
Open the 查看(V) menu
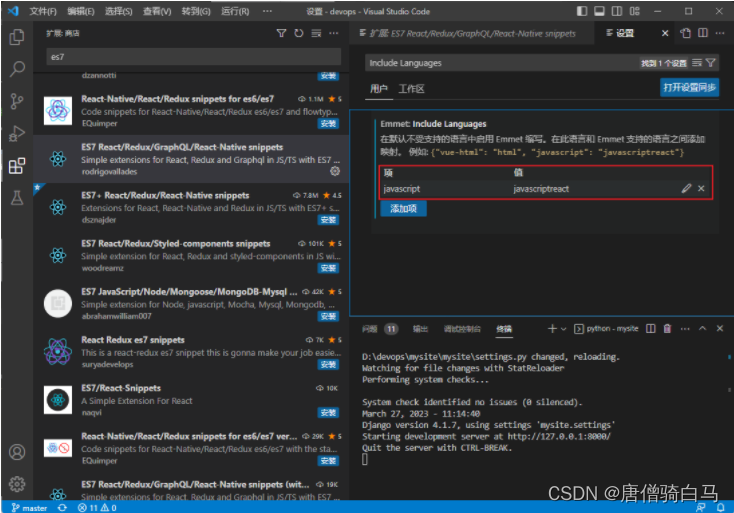pos(157,11)
